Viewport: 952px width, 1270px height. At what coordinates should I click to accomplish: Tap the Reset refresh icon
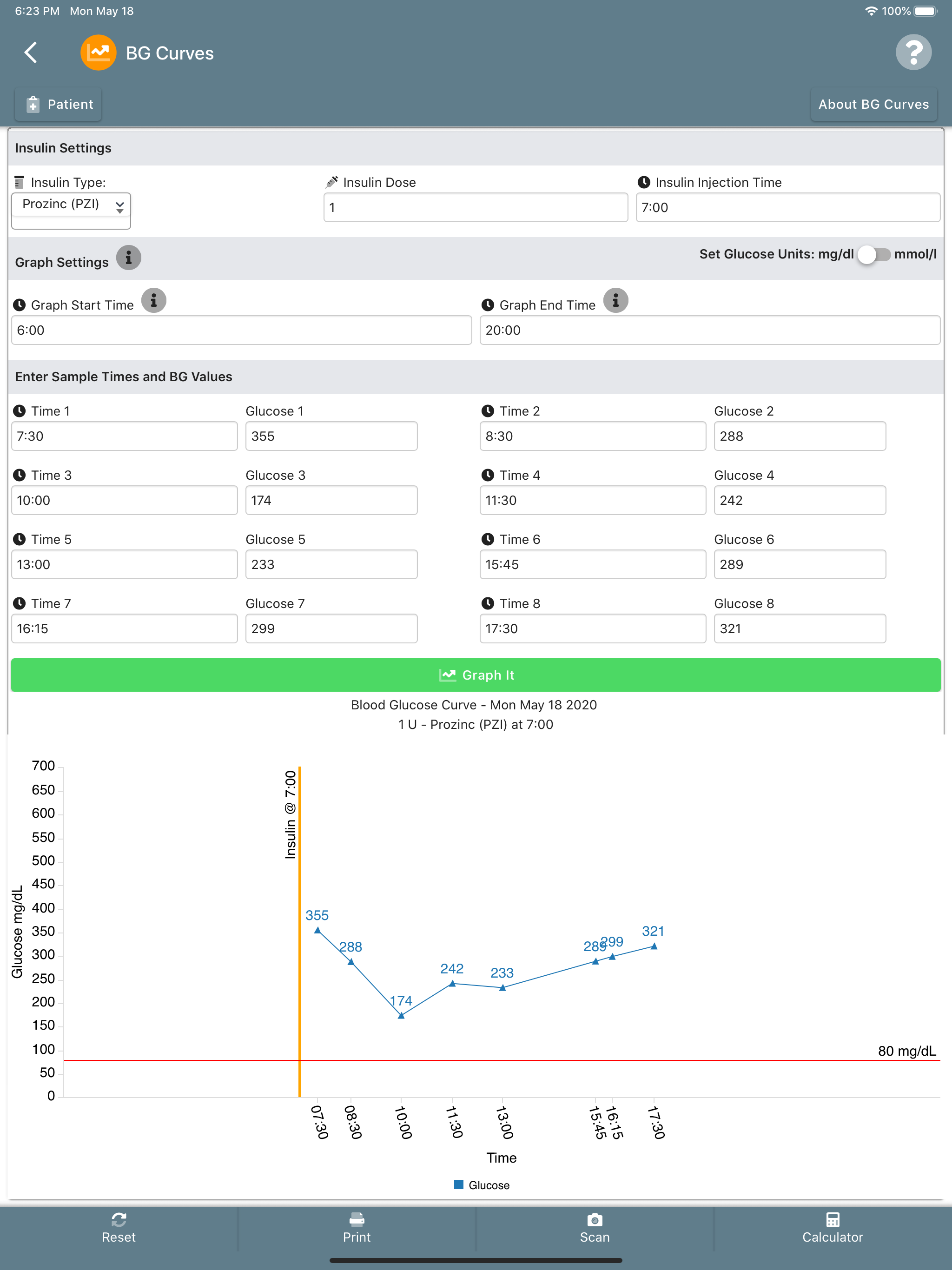tap(119, 1219)
